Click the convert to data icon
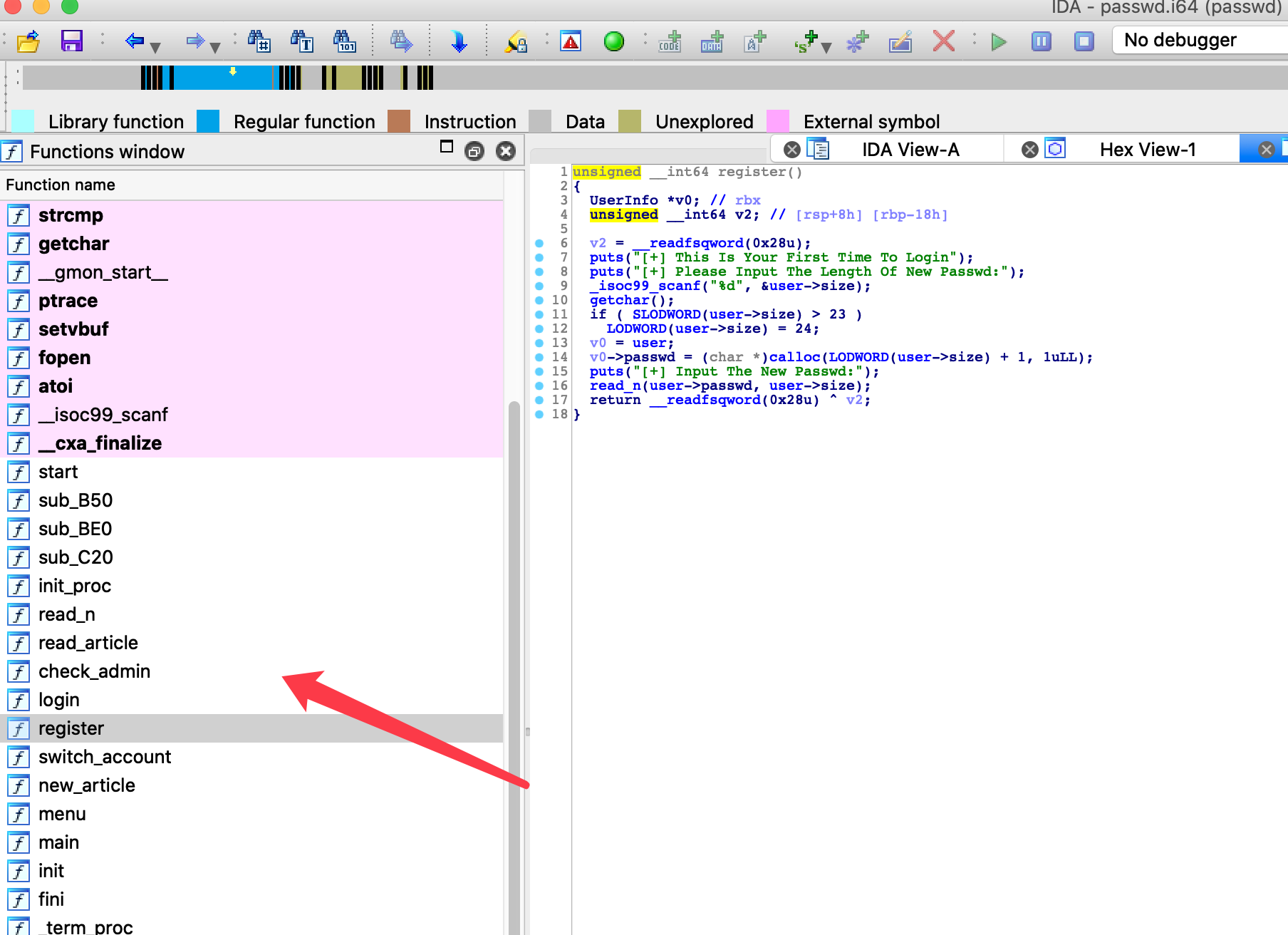Screen dimensions: 1288x935 point(712,41)
